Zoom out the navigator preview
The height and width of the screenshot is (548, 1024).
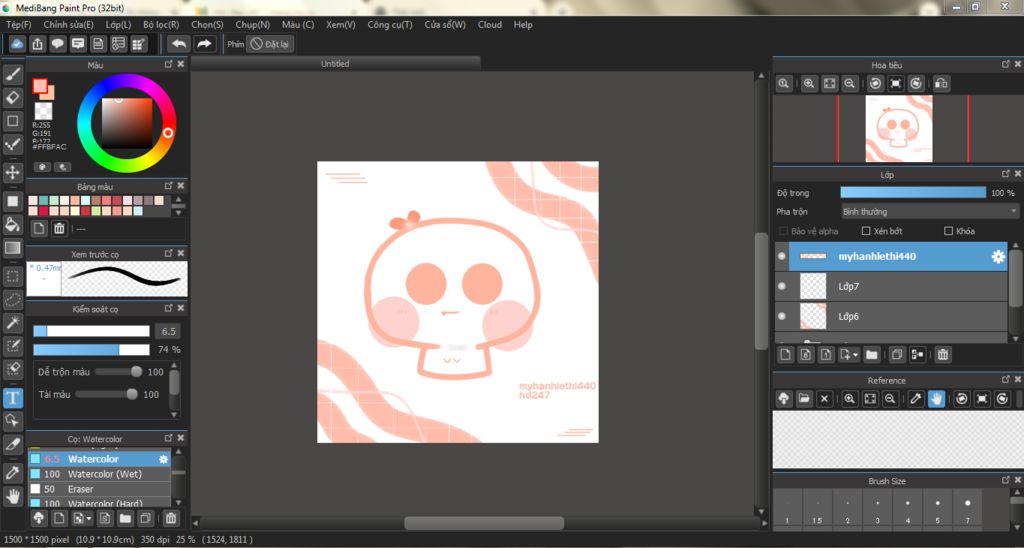pyautogui.click(x=849, y=84)
